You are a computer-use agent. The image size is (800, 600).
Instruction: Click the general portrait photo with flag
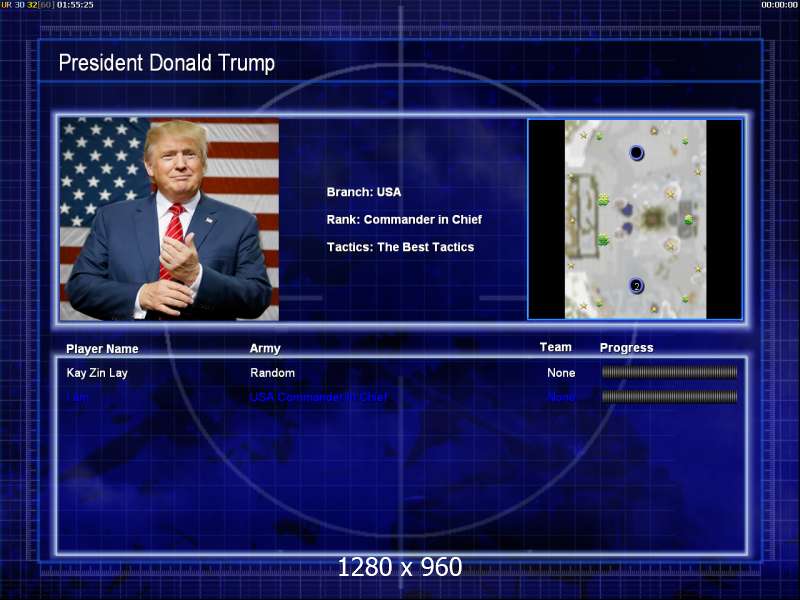point(169,219)
